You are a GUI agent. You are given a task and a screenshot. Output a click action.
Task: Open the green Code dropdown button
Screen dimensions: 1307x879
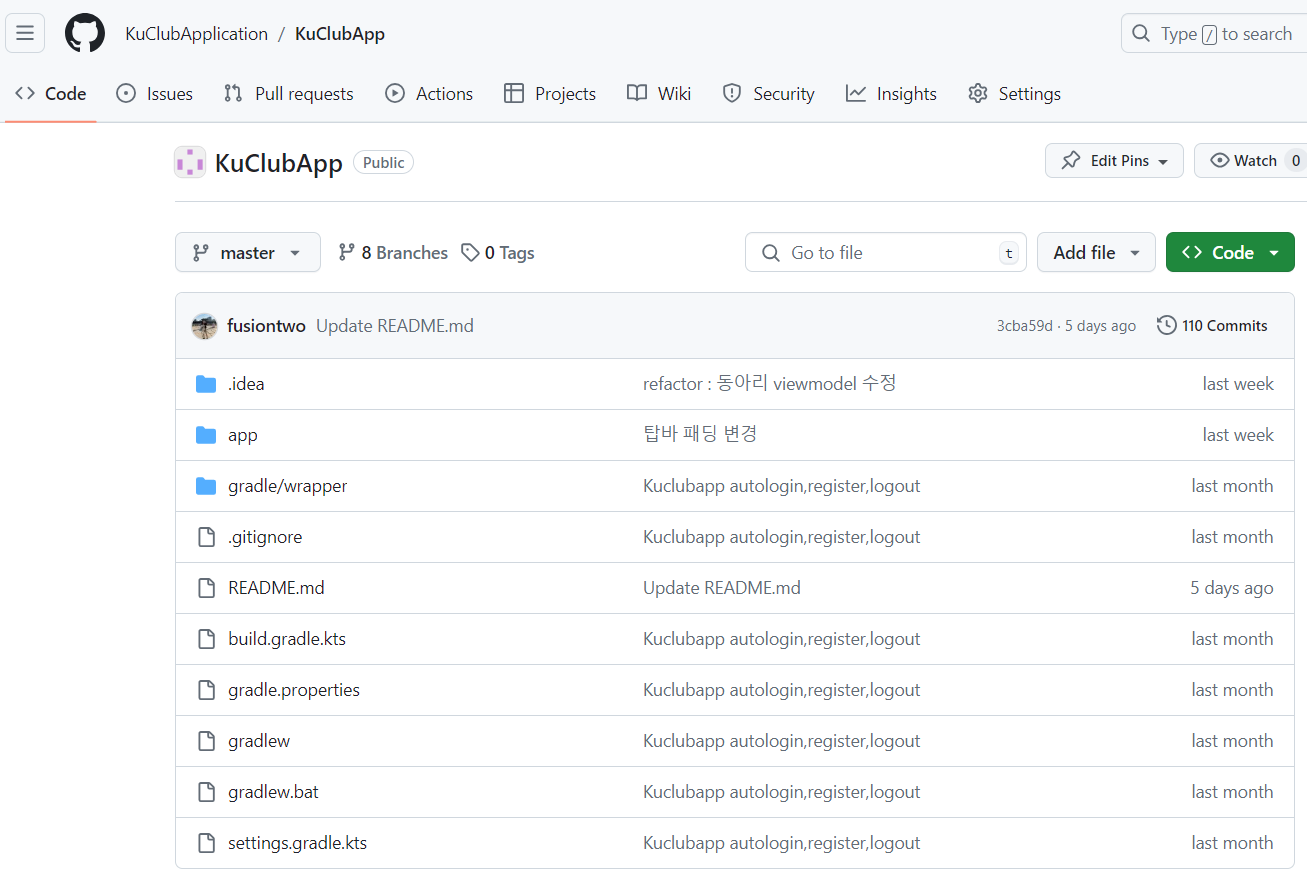point(1230,253)
